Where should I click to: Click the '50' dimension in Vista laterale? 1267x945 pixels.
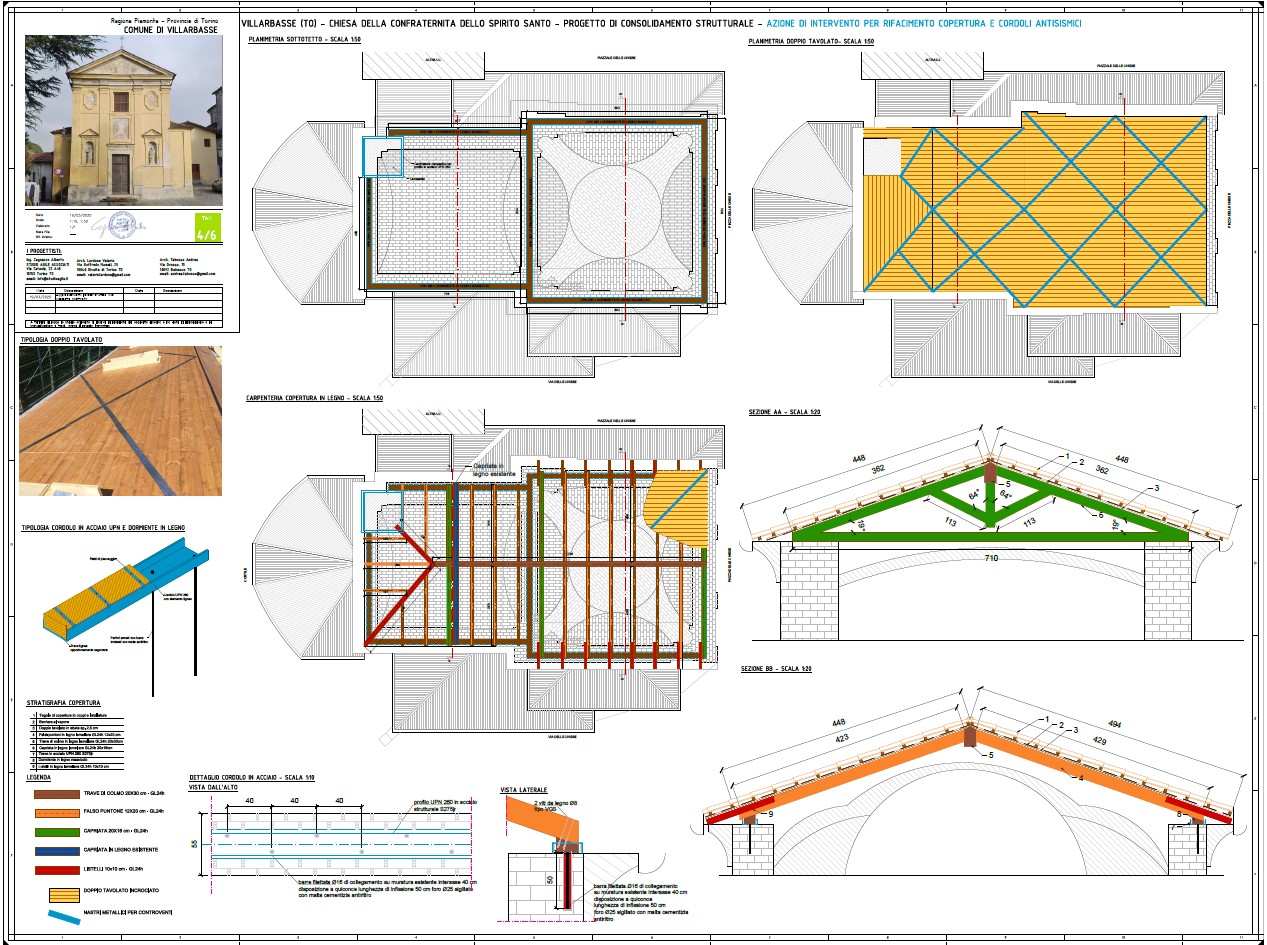coord(548,880)
